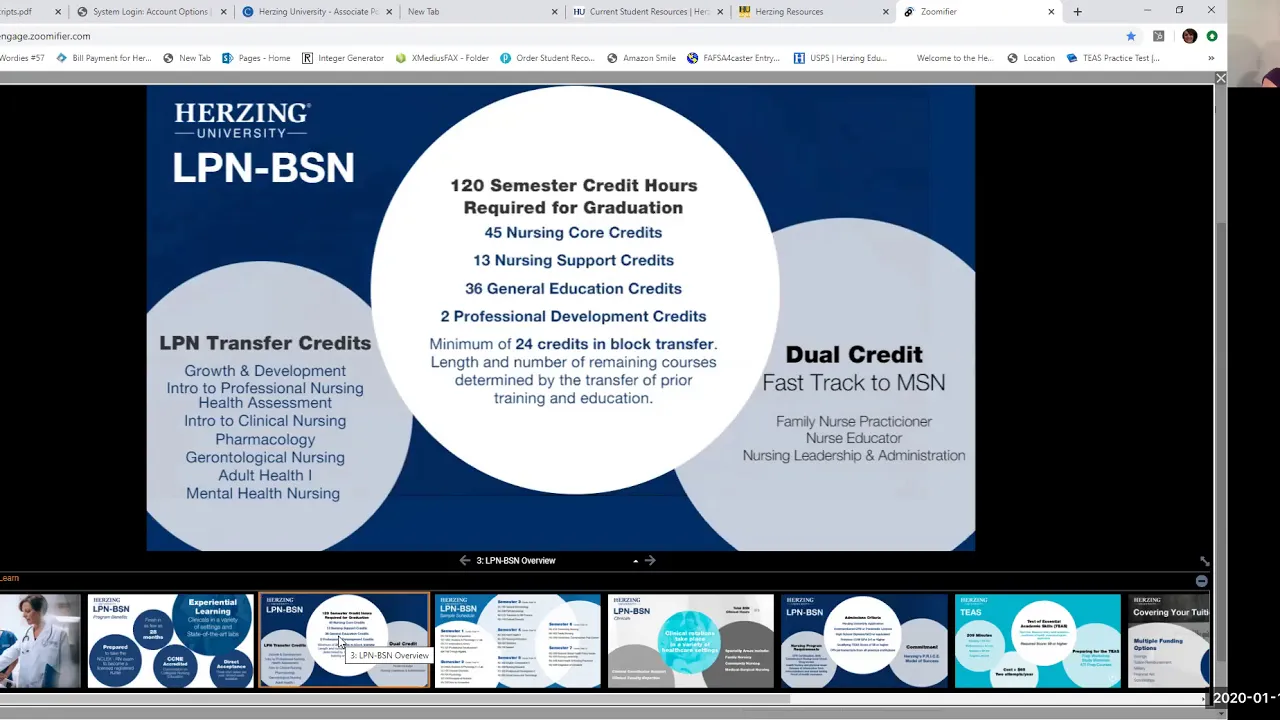Image resolution: width=1280 pixels, height=720 pixels.
Task: Click the 'LPN Transfer Credits' heading on slide
Action: (265, 343)
